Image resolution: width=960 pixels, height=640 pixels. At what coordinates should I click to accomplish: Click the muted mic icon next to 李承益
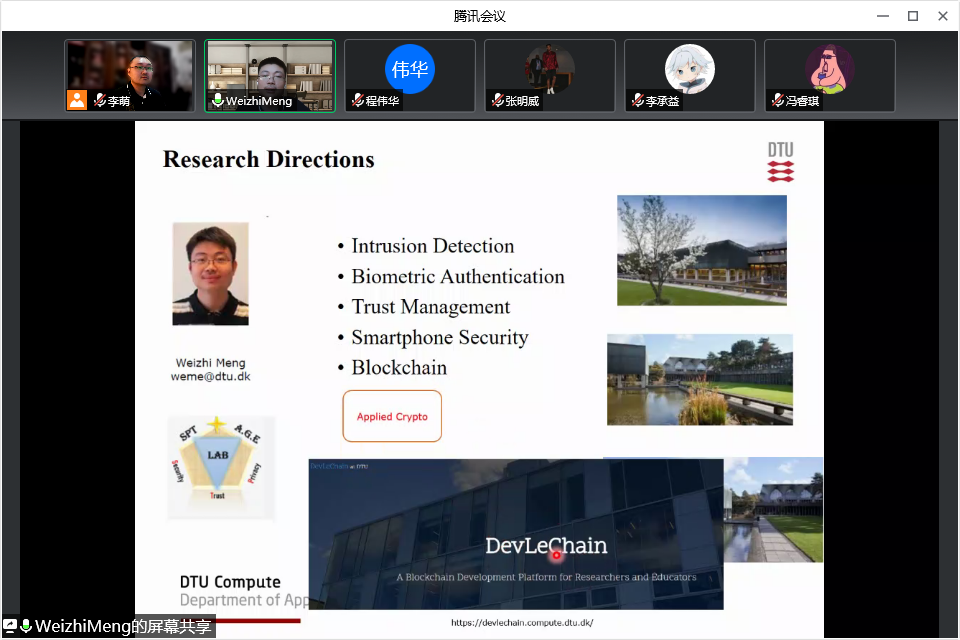click(637, 101)
